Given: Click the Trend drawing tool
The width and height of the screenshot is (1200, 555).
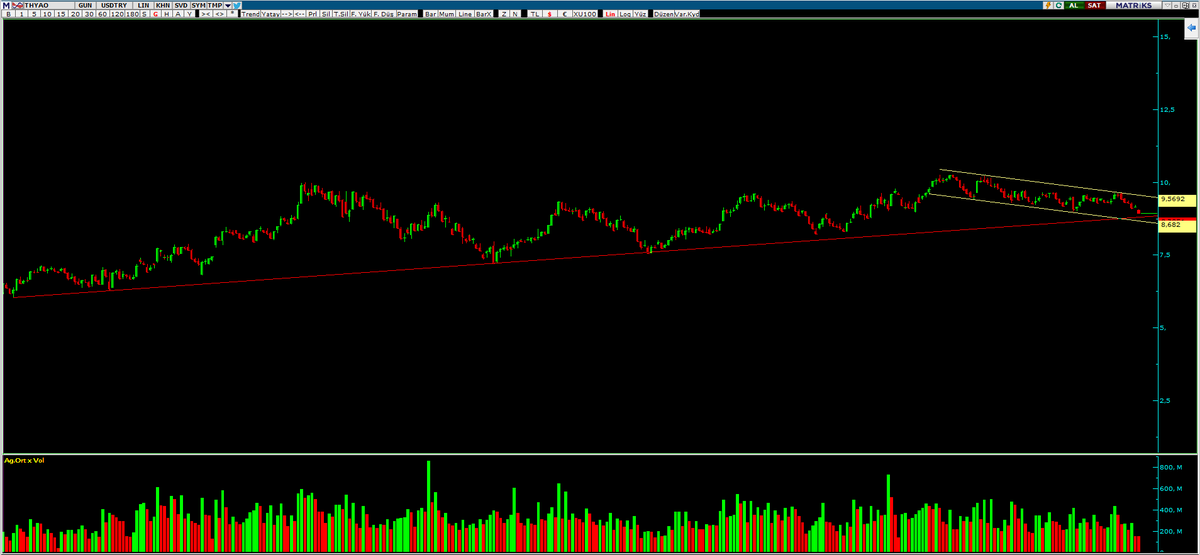Looking at the screenshot, I should pos(250,14).
